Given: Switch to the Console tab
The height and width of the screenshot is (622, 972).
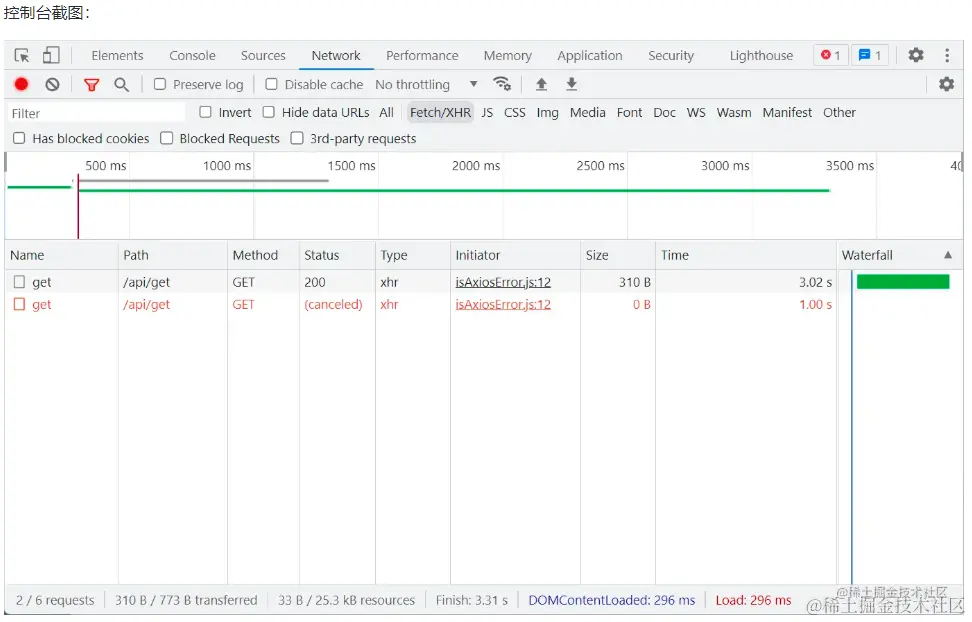Looking at the screenshot, I should pos(192,55).
